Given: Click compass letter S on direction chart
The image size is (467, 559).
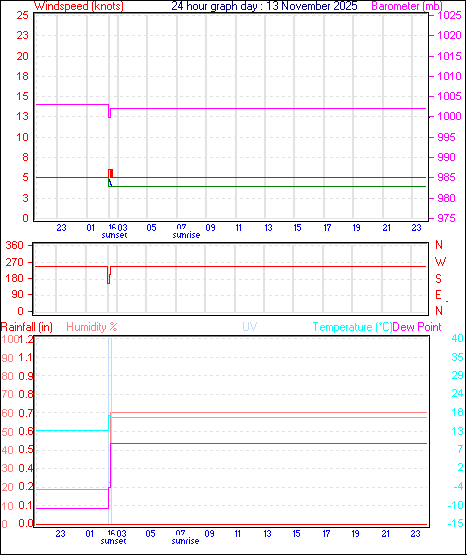Looking at the screenshot, I should click(x=438, y=278).
